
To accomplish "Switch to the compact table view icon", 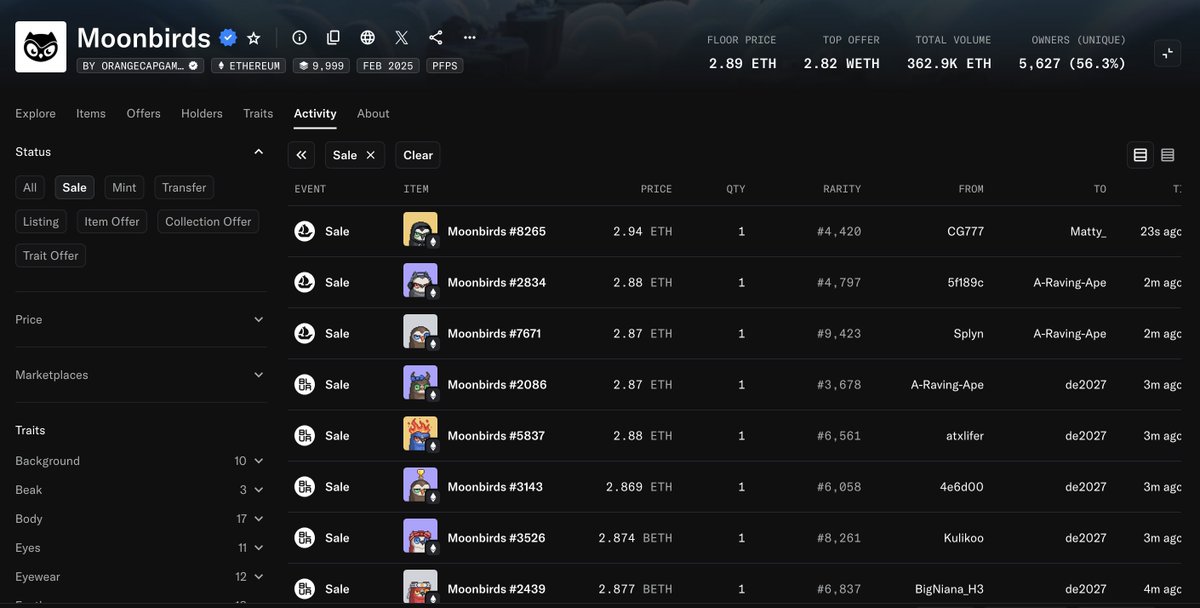I will click(x=1167, y=155).
